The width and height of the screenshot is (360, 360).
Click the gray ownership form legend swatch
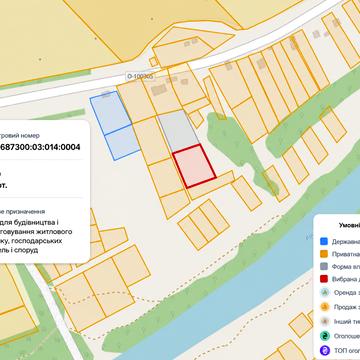(x=324, y=267)
